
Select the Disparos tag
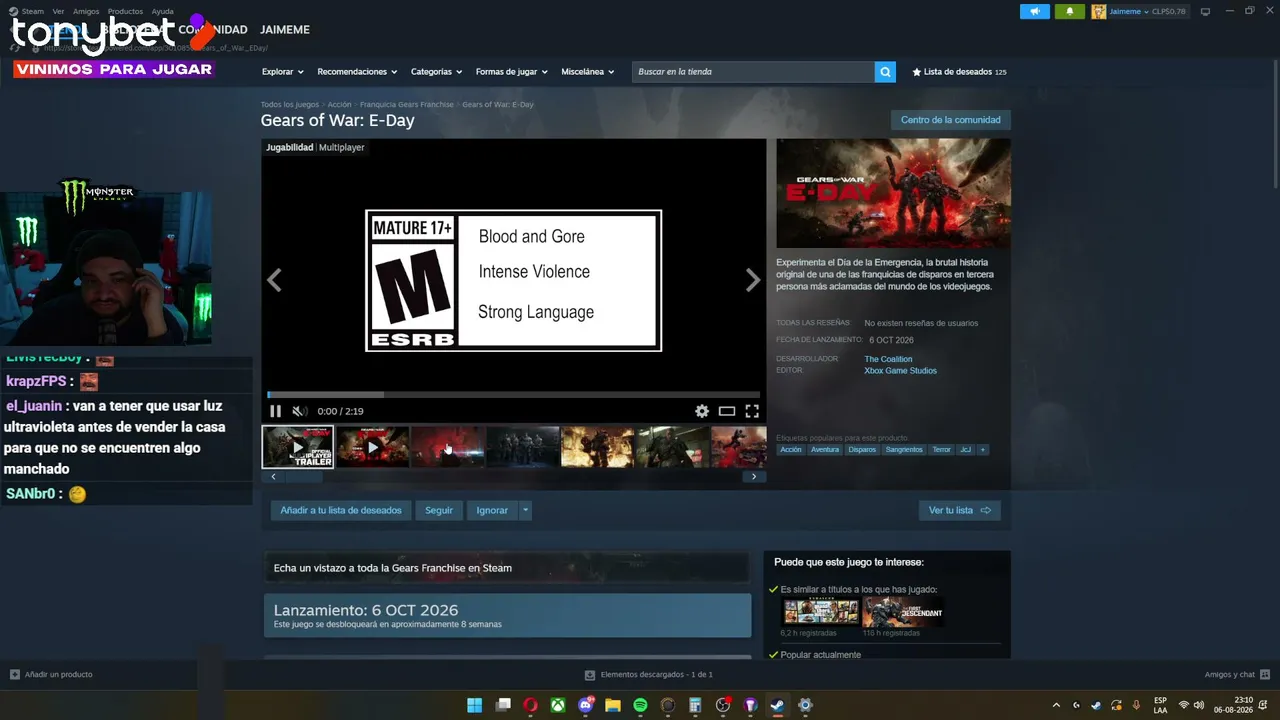tap(862, 450)
